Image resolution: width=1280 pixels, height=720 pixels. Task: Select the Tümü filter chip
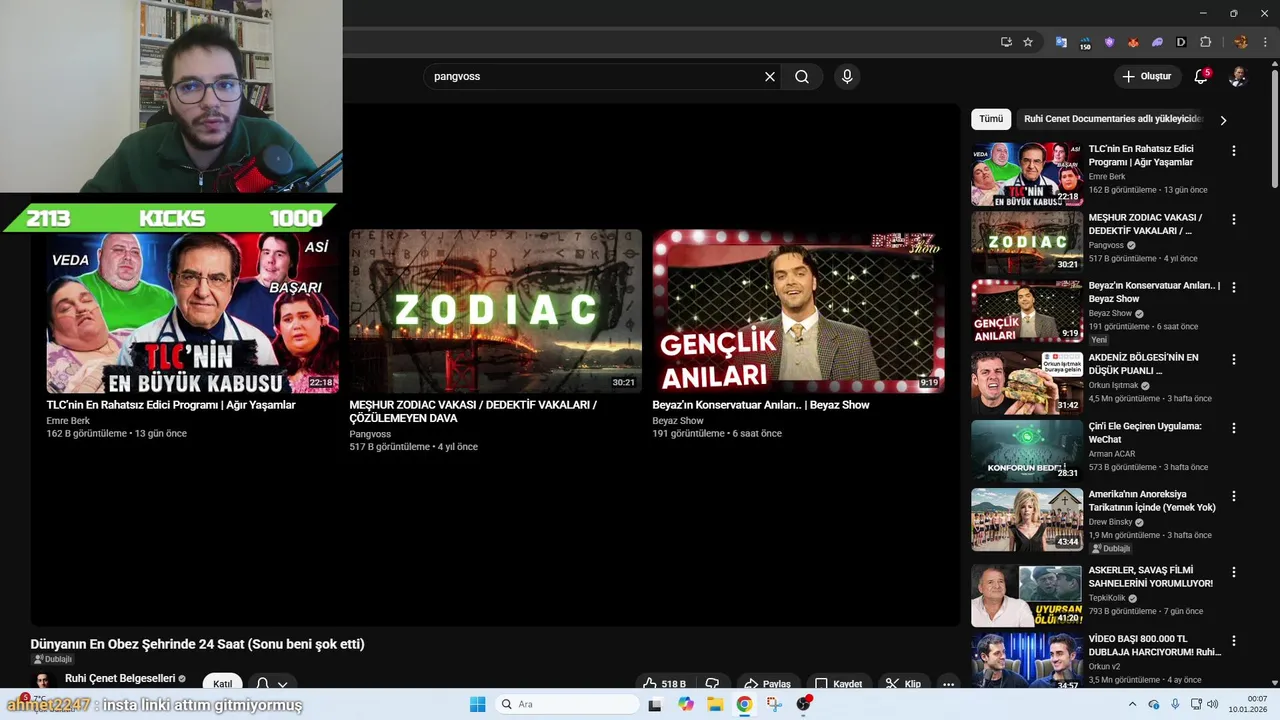point(991,119)
